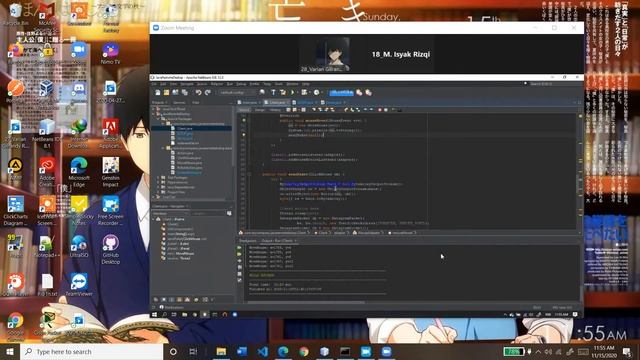
Task: Select the Source view button of editor
Action: tap(244, 110)
